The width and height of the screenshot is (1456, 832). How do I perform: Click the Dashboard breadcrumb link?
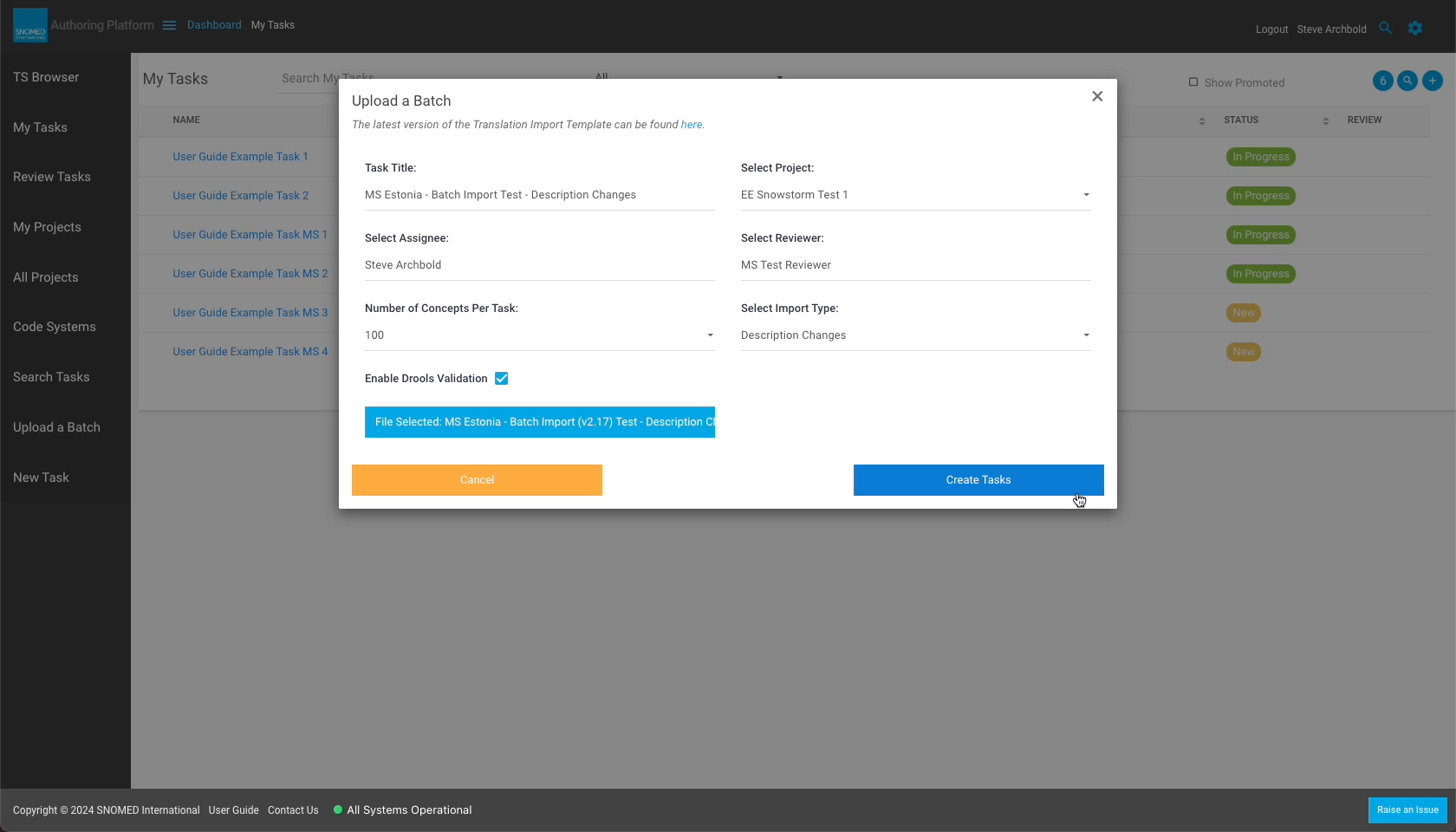(214, 25)
